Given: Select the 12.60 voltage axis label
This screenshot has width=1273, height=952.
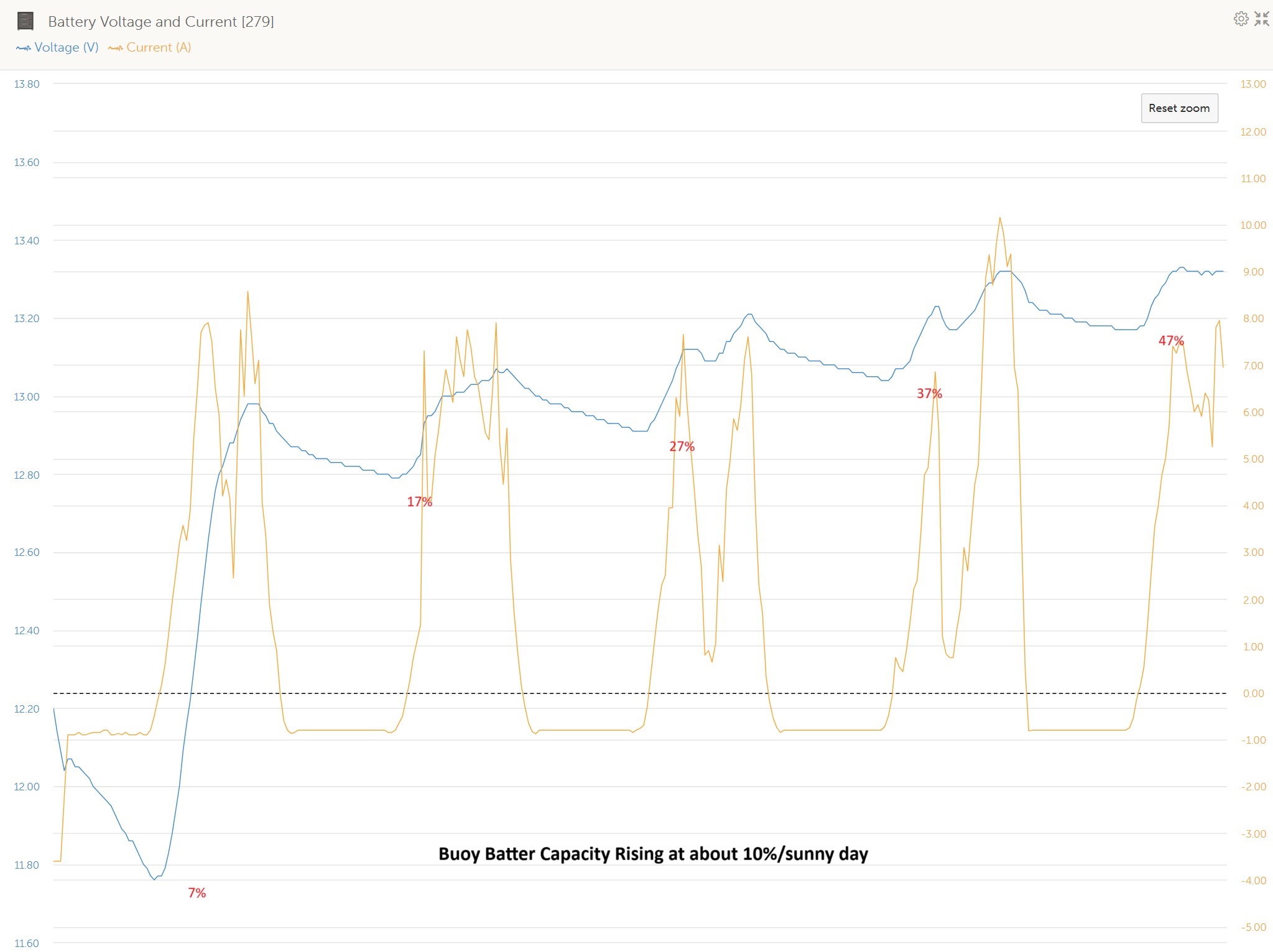Looking at the screenshot, I should pos(27,552).
